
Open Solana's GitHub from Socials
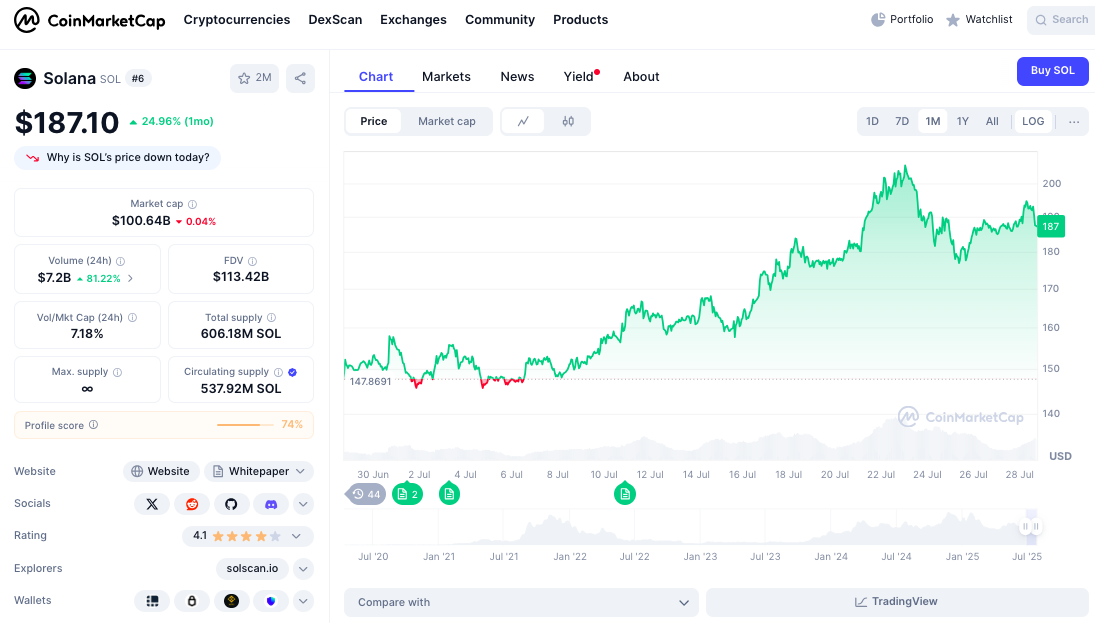click(231, 504)
